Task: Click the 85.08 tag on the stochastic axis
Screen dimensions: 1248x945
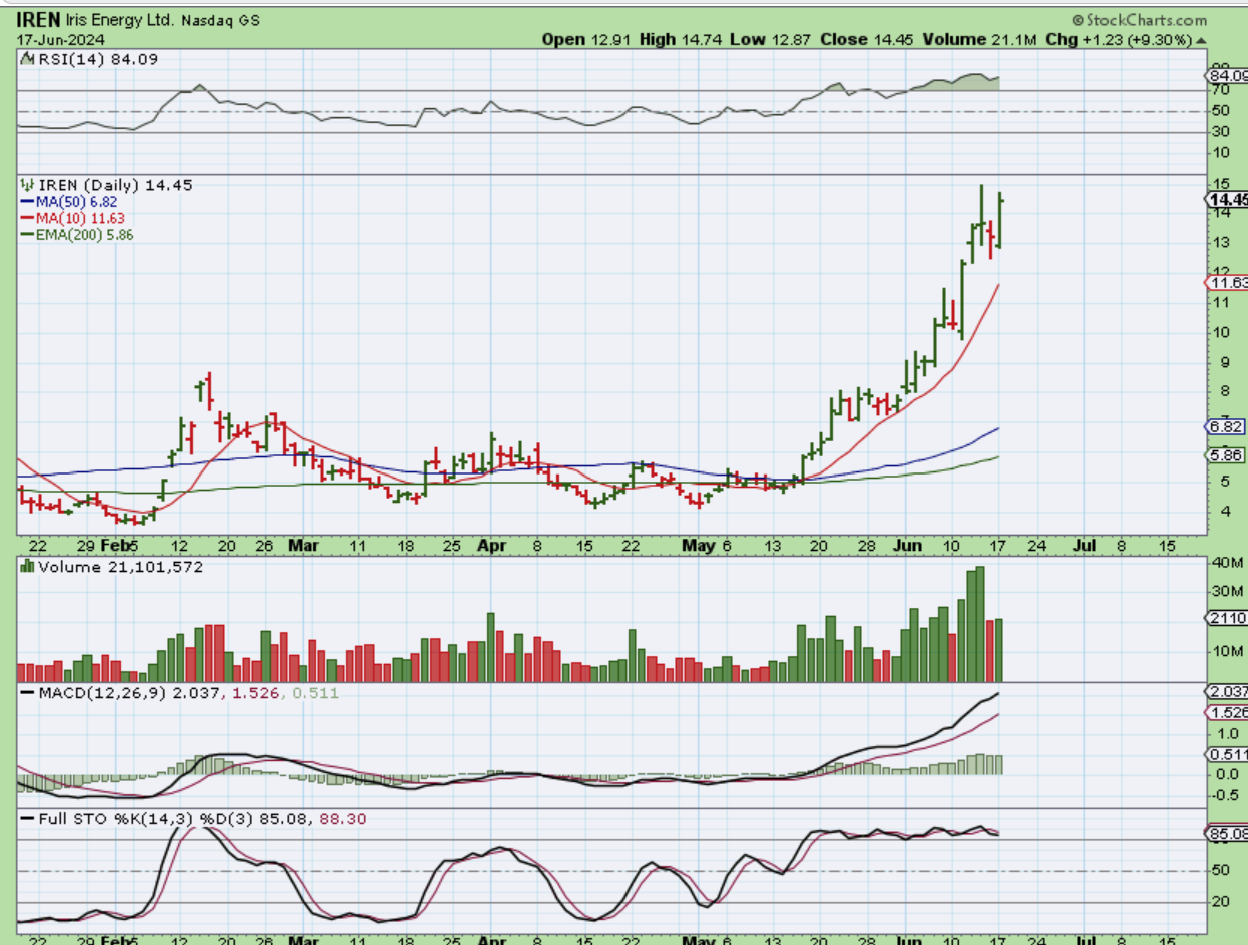Action: (1227, 833)
